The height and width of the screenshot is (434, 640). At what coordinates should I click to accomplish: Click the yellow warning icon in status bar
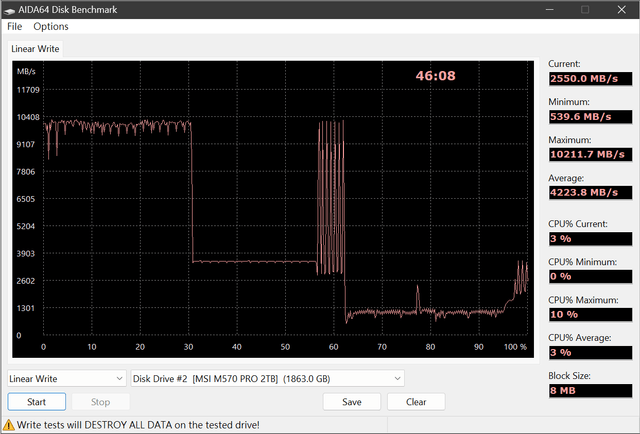point(9,425)
